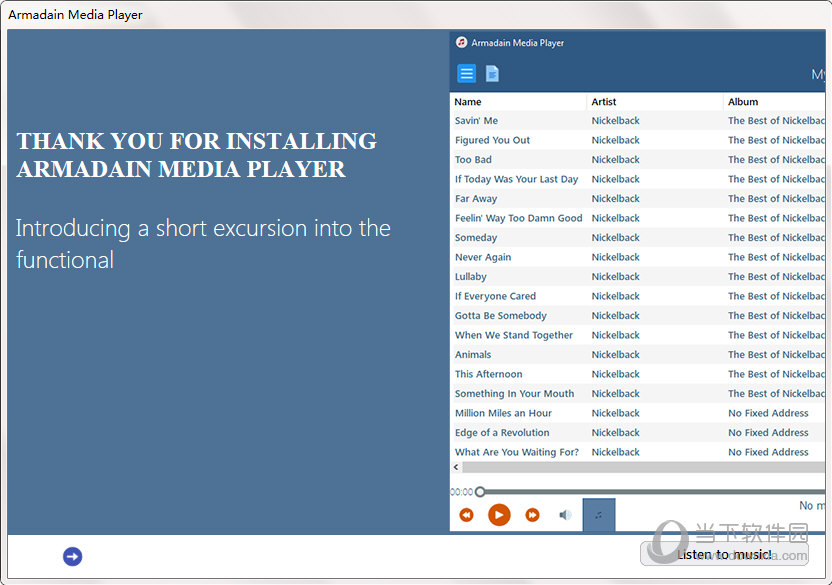The image size is (832, 585).
Task: Skip to the next track
Action: [532, 515]
